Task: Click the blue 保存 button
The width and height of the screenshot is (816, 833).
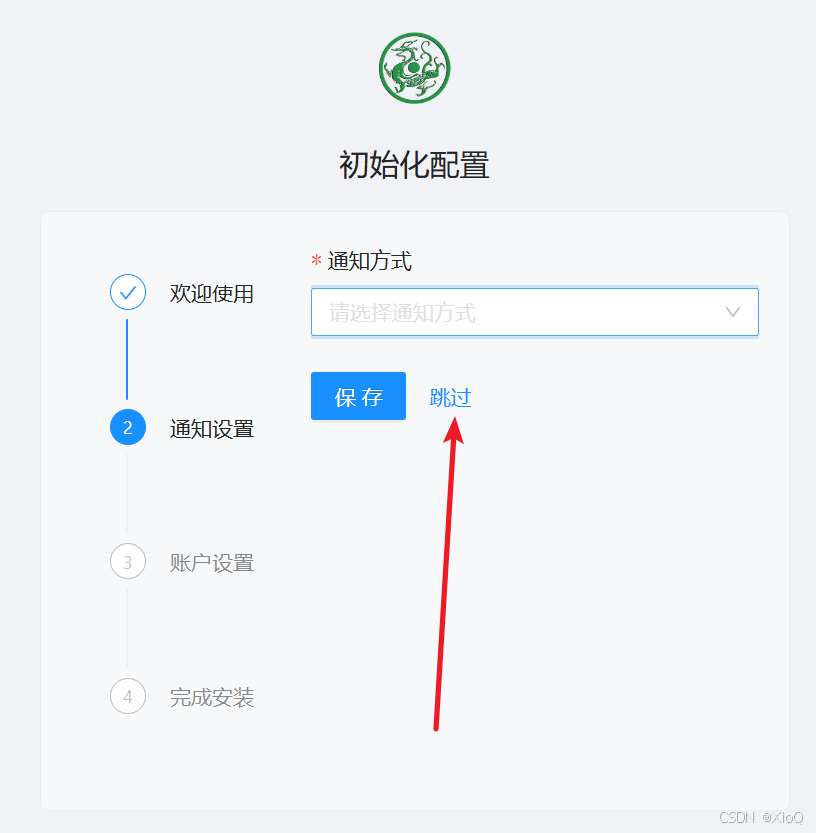Action: 359,396
